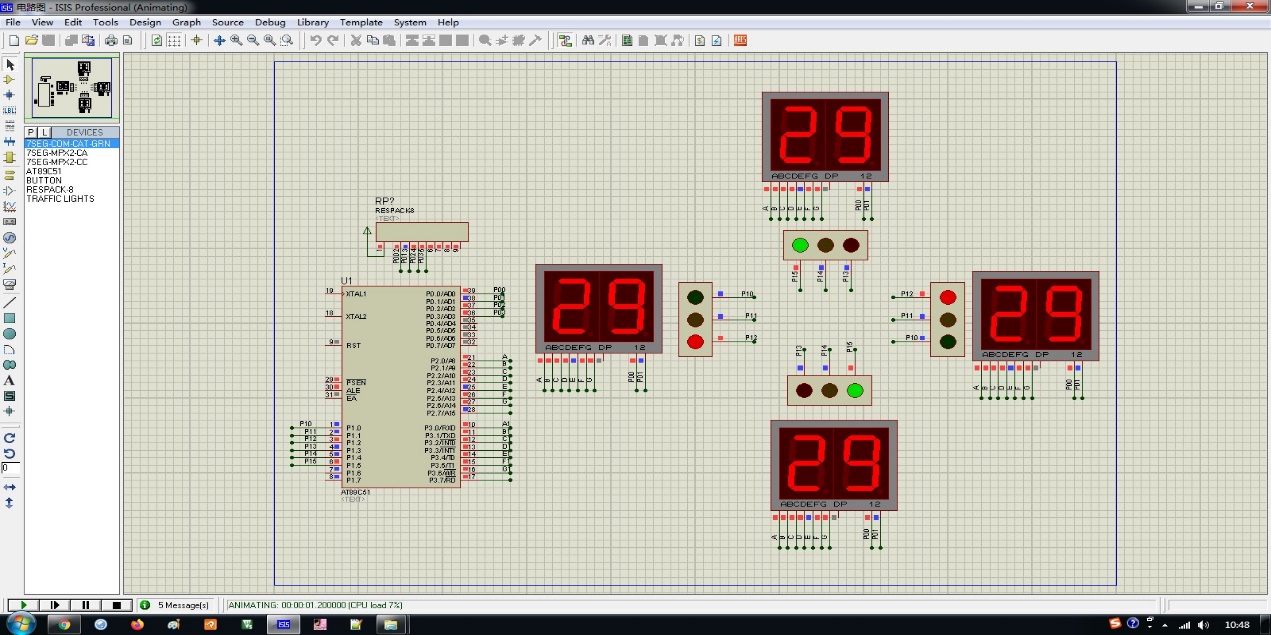This screenshot has height=635, width=1271.
Task: Pause the running simulation
Action: [86, 605]
